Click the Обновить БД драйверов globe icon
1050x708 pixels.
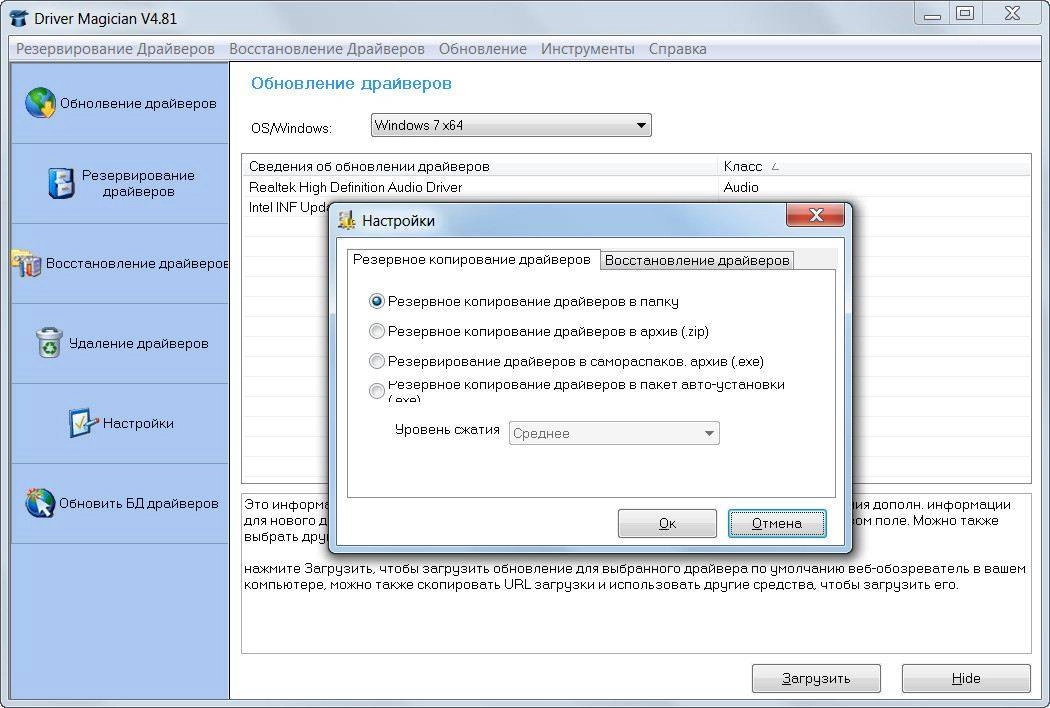(x=40, y=503)
